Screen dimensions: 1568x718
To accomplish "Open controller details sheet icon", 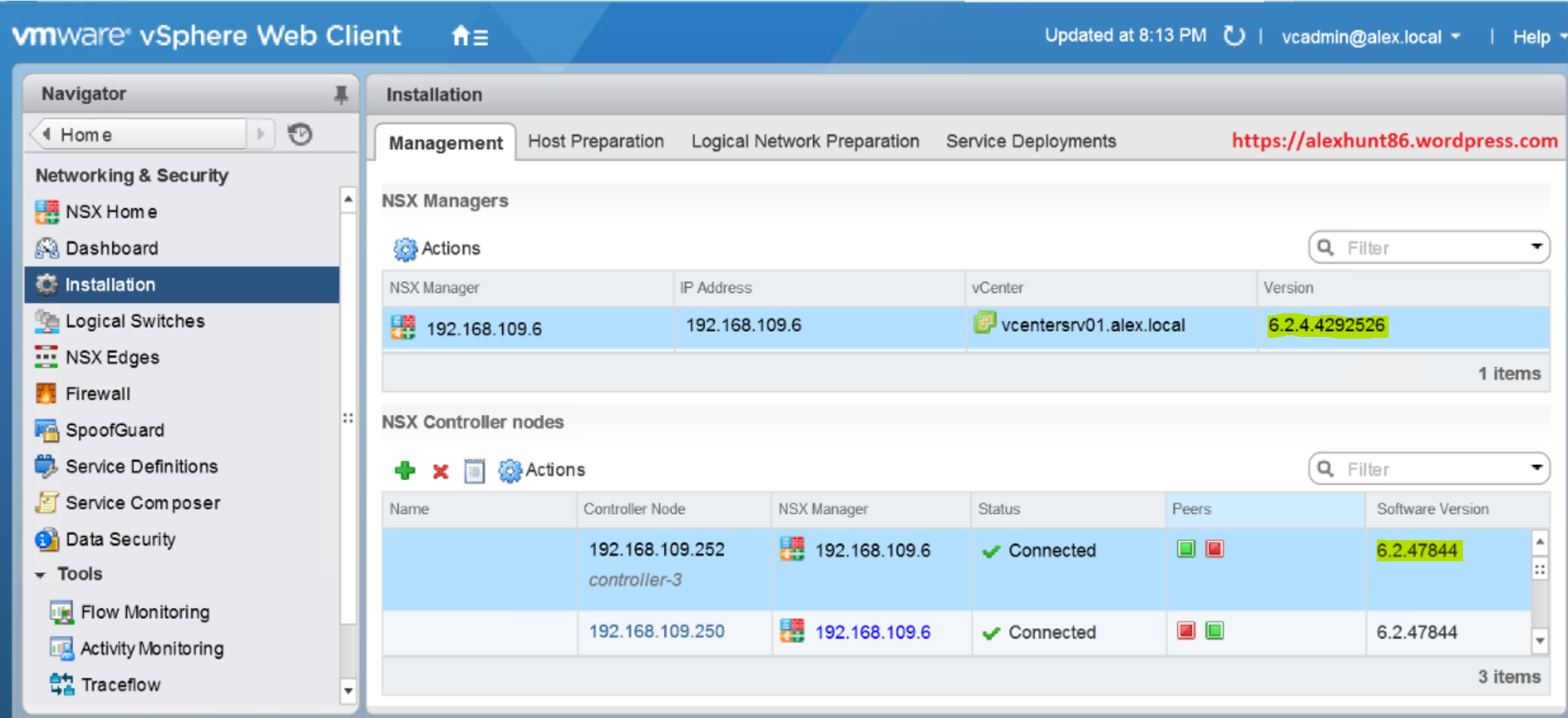I will click(475, 471).
